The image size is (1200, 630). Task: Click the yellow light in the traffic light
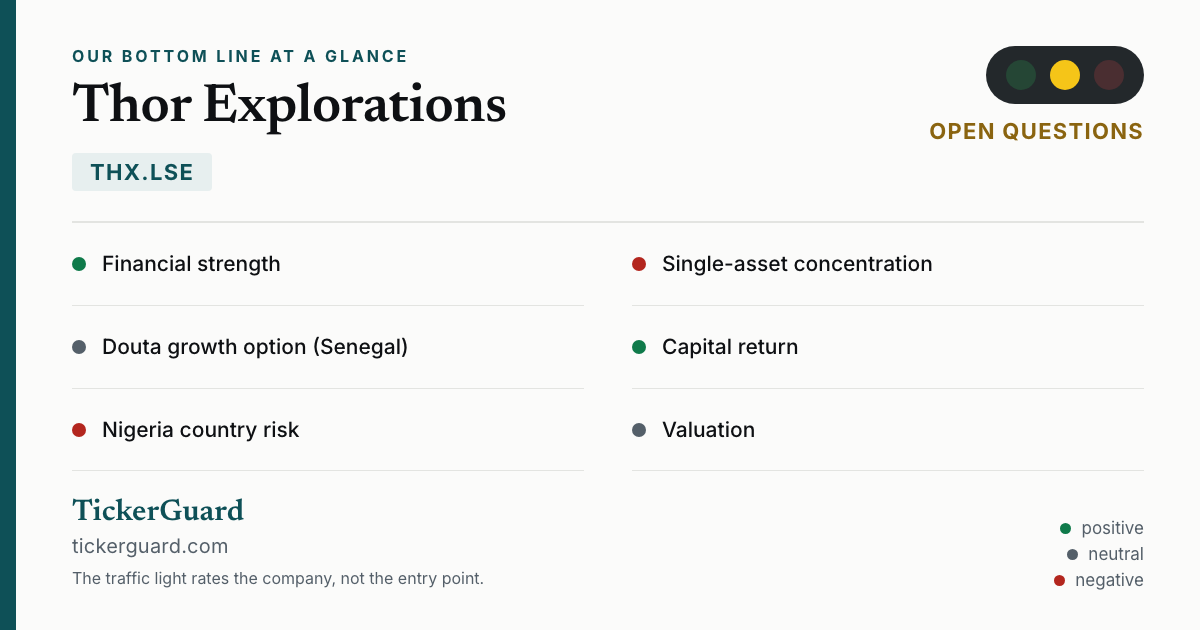click(1065, 75)
